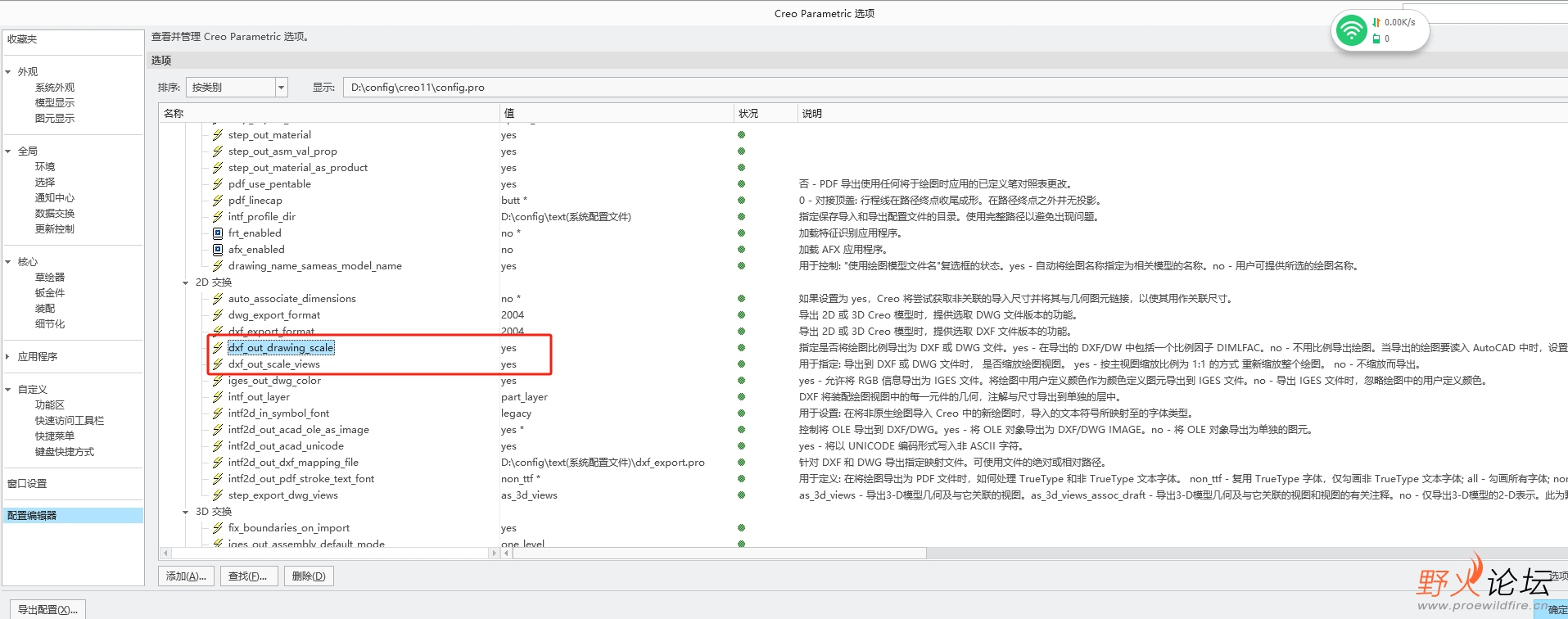Click the 名称 column header
Image resolution: width=1568 pixels, height=619 pixels.
tap(329, 113)
